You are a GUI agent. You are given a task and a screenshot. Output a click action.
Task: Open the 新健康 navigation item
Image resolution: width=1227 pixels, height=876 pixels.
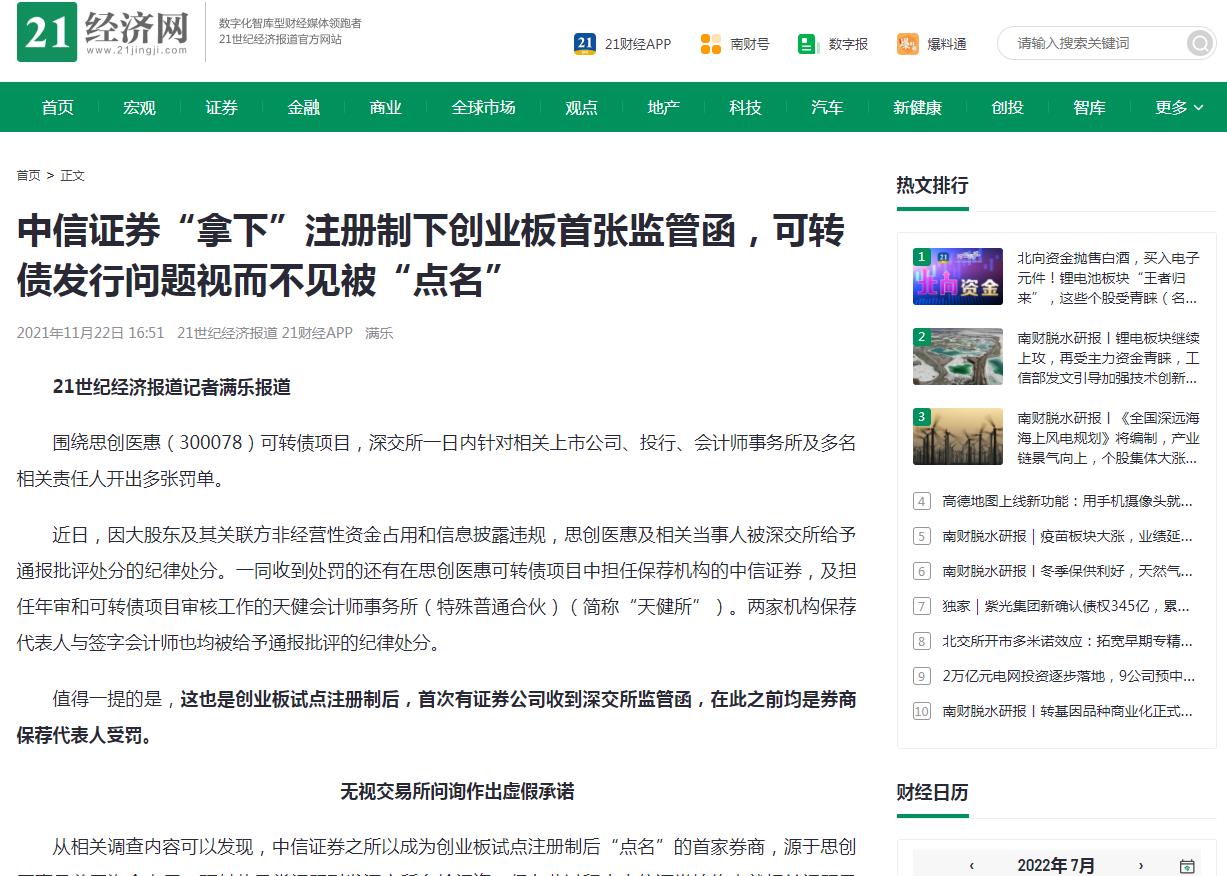click(918, 107)
